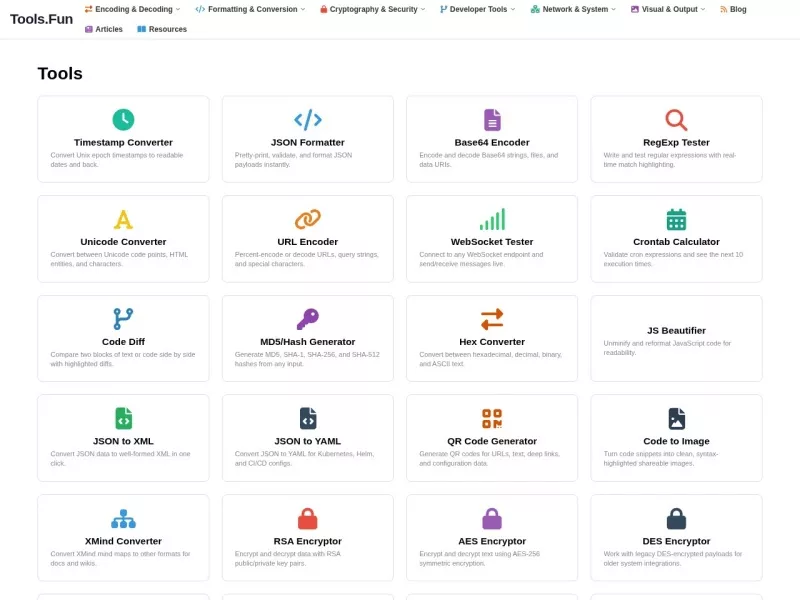The height and width of the screenshot is (600, 800).
Task: Click the Timestamp Converter clock icon
Action: click(x=123, y=120)
